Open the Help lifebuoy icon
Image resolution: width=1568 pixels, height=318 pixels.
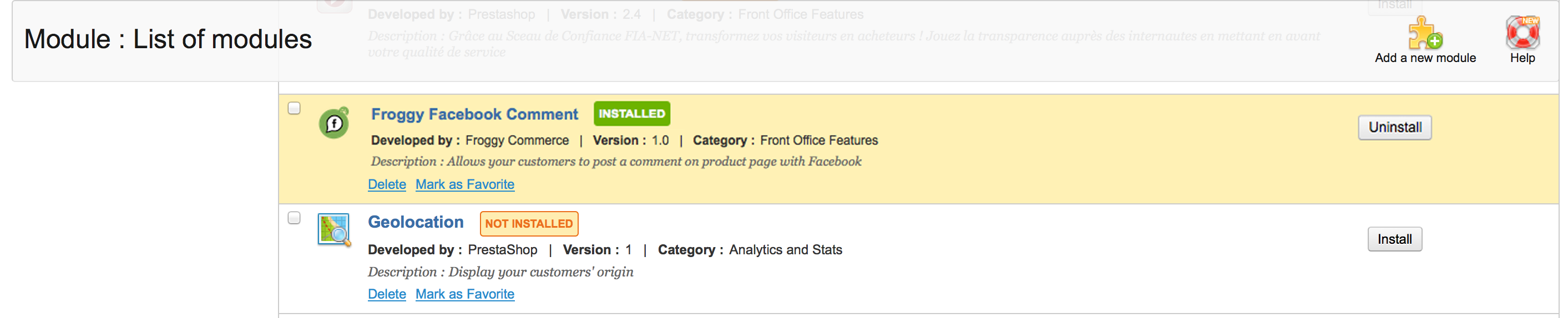[1523, 33]
